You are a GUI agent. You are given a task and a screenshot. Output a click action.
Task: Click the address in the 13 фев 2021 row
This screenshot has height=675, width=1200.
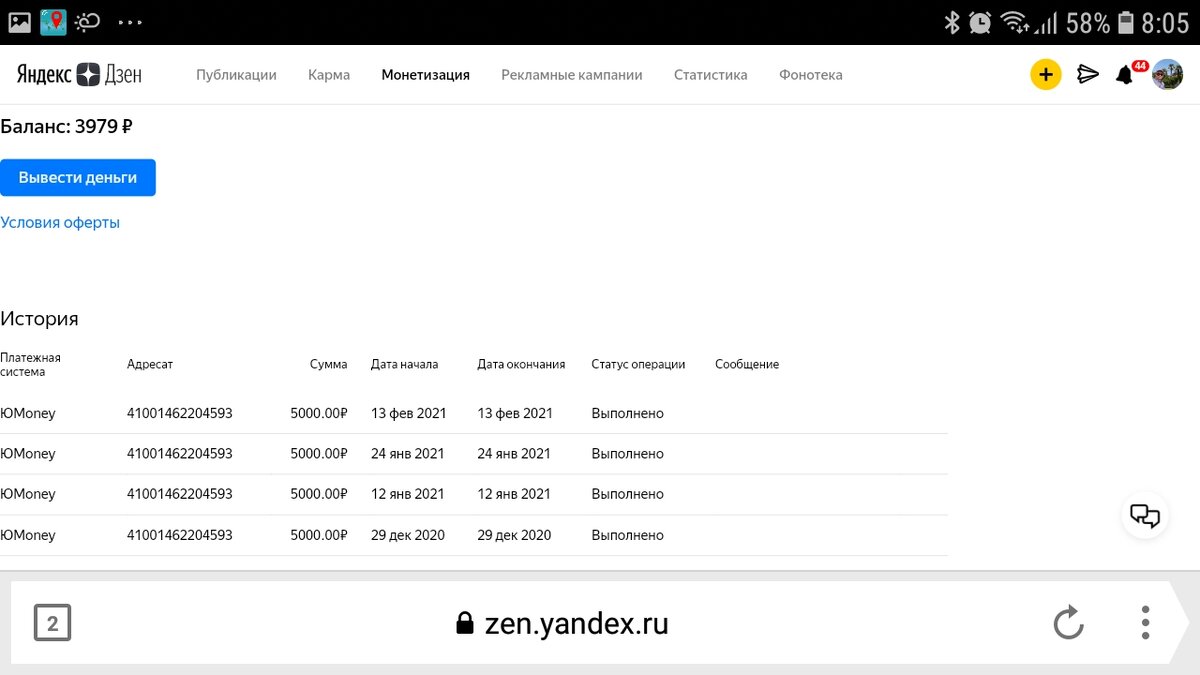point(180,413)
